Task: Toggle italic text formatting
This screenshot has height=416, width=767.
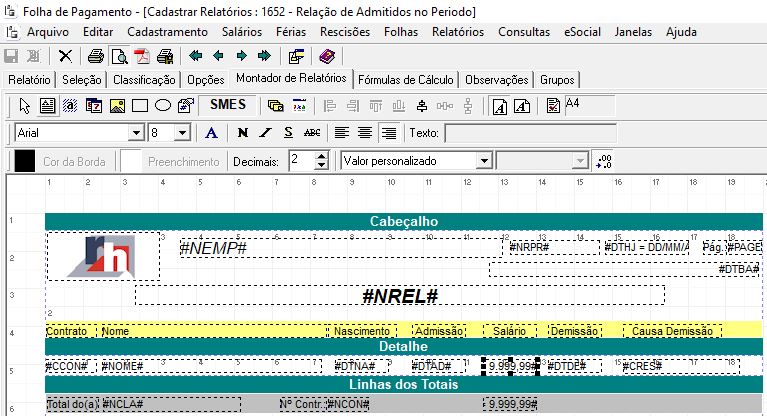Action: click(265, 133)
